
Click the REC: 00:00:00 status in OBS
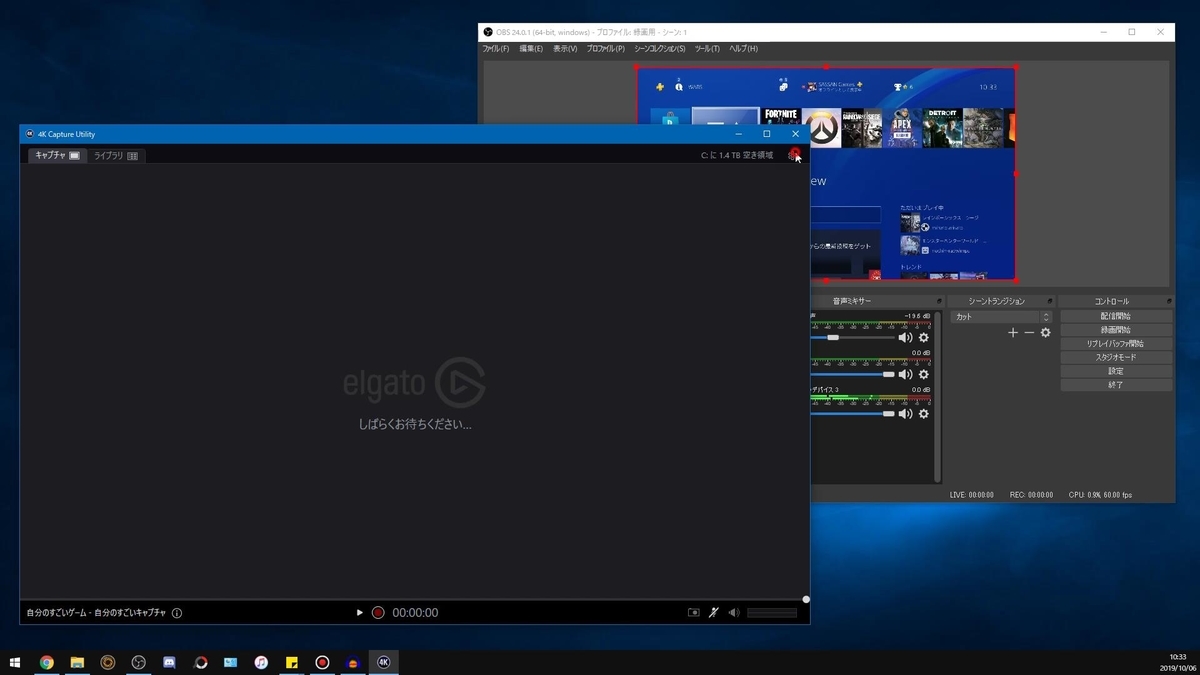pos(1031,495)
